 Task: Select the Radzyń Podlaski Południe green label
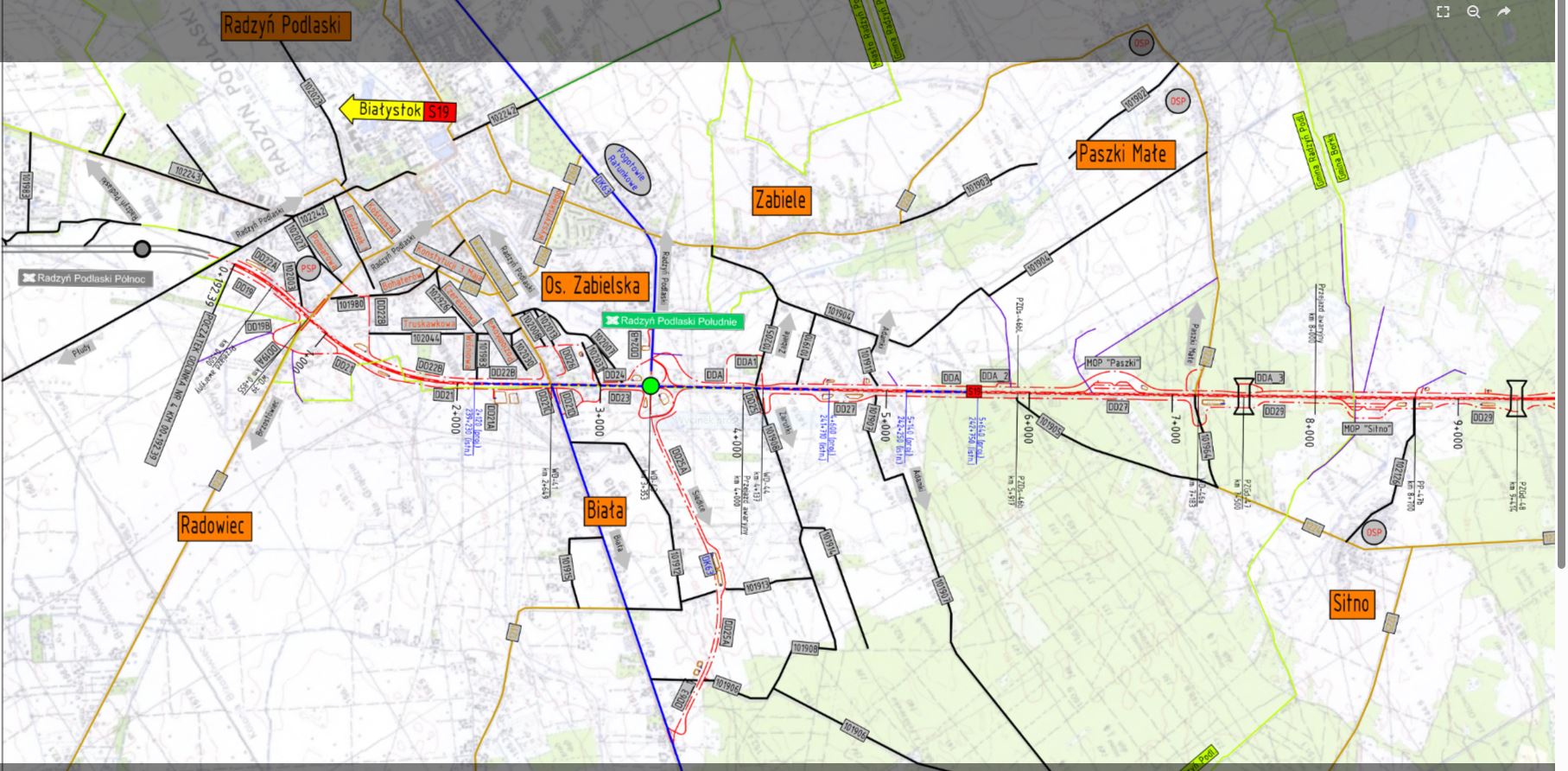[672, 322]
